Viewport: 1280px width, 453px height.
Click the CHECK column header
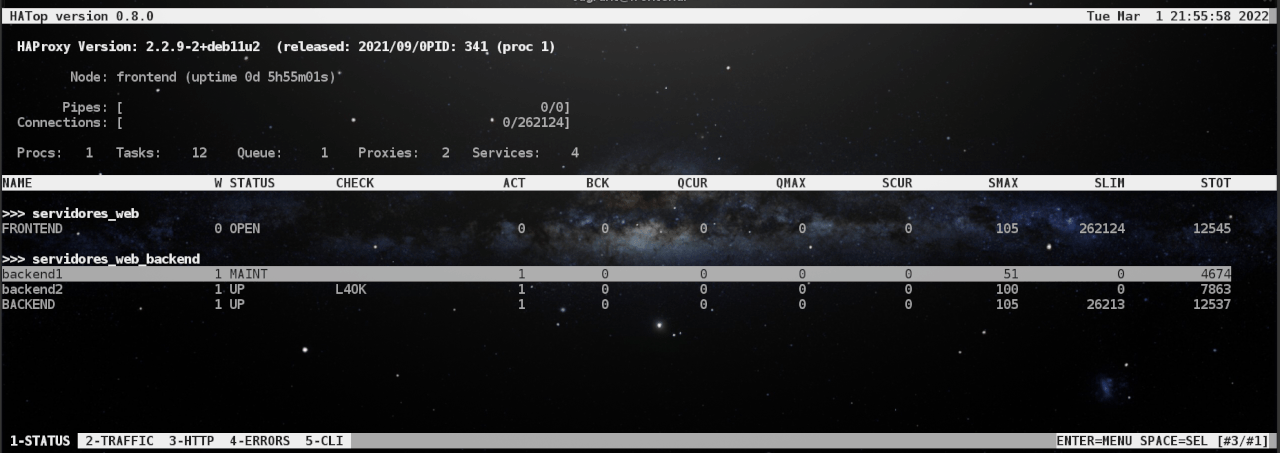pyautogui.click(x=355, y=183)
